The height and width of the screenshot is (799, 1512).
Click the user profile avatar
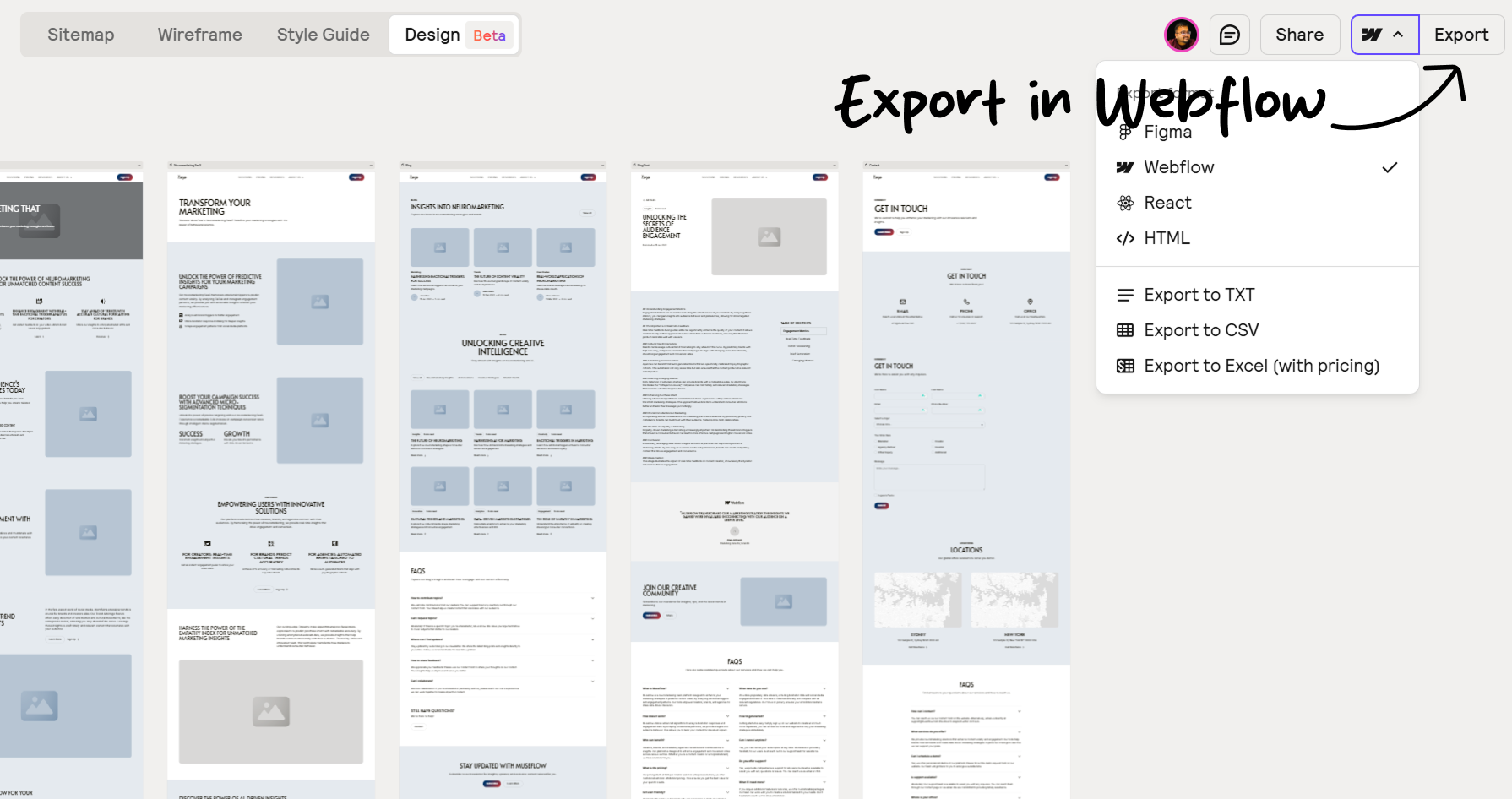click(x=1181, y=35)
